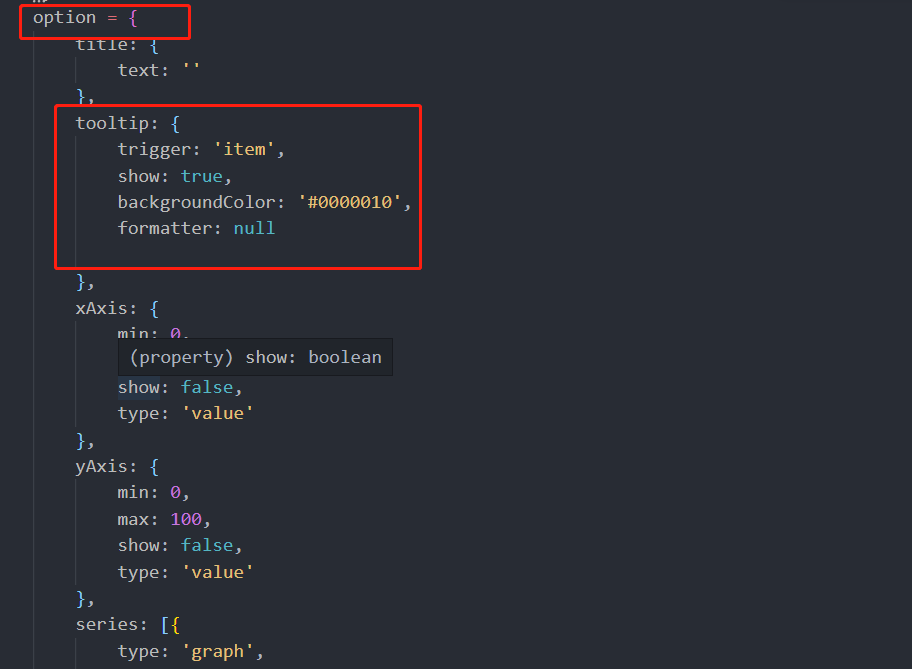This screenshot has width=912, height=669.
Task: Click 'type' key inside xAxis block
Action: pyautogui.click(x=138, y=414)
